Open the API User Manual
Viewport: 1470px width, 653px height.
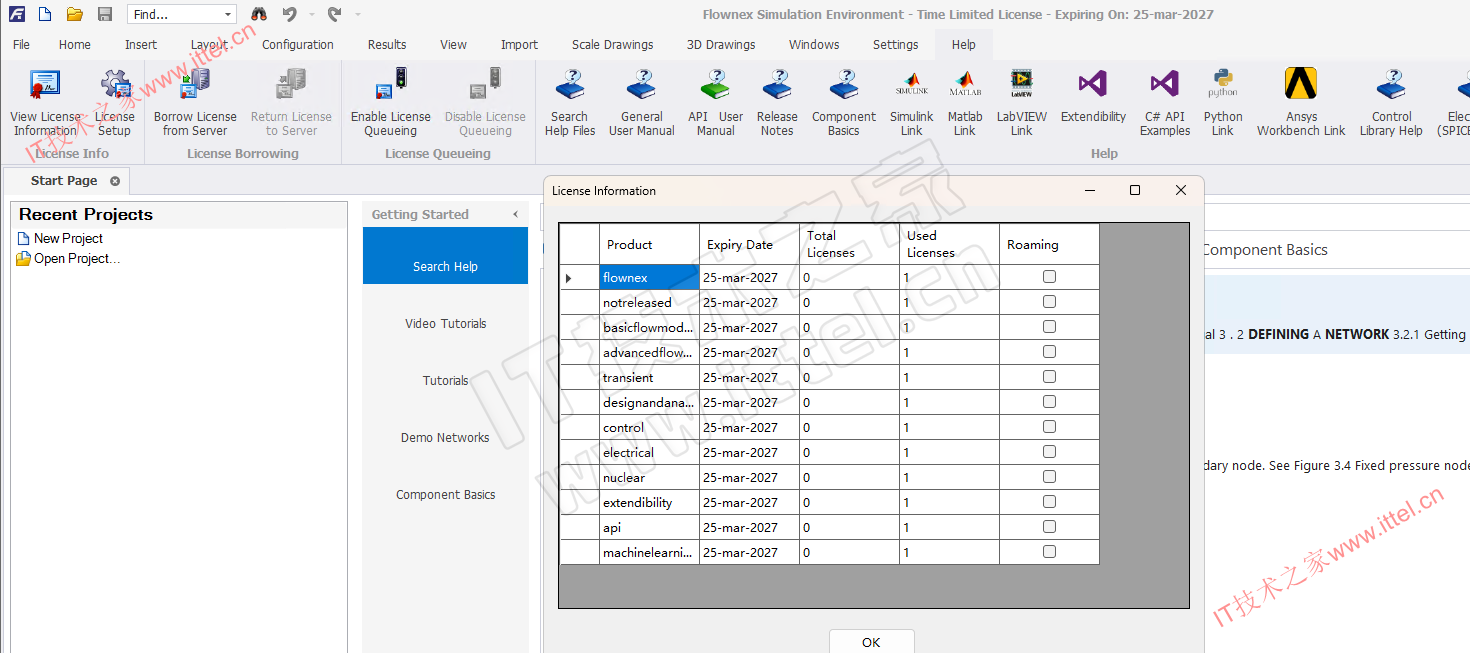[716, 103]
